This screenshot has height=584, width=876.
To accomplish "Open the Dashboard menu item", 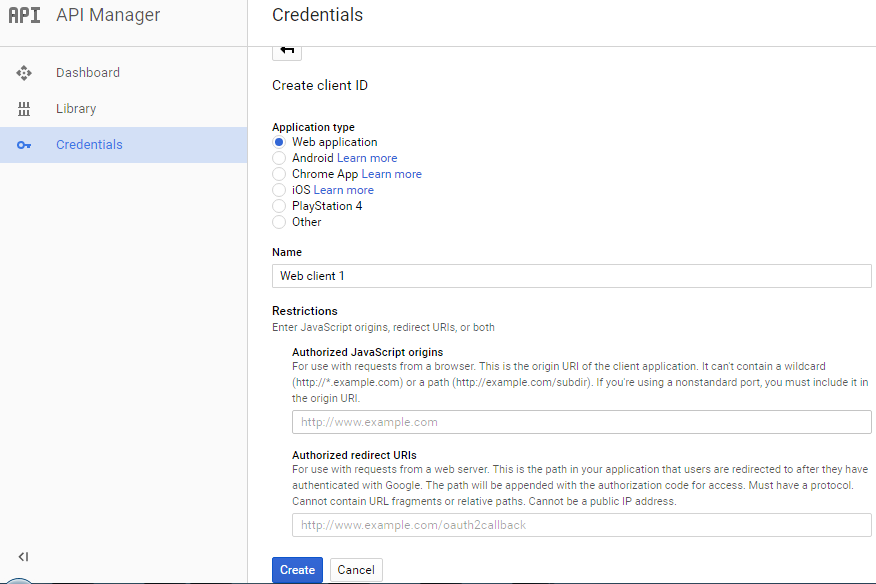I will click(123, 73).
